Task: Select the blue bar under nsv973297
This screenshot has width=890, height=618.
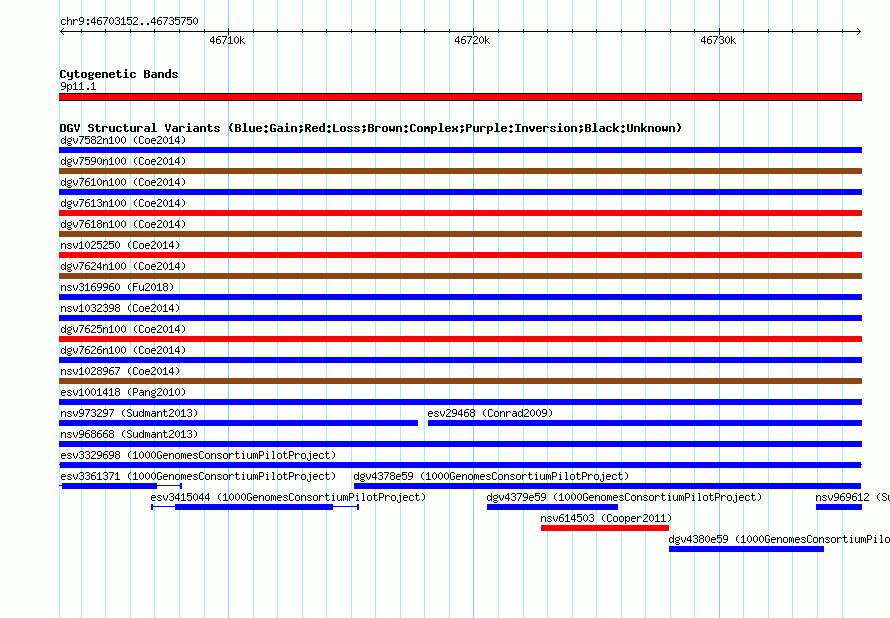Action: [238, 423]
